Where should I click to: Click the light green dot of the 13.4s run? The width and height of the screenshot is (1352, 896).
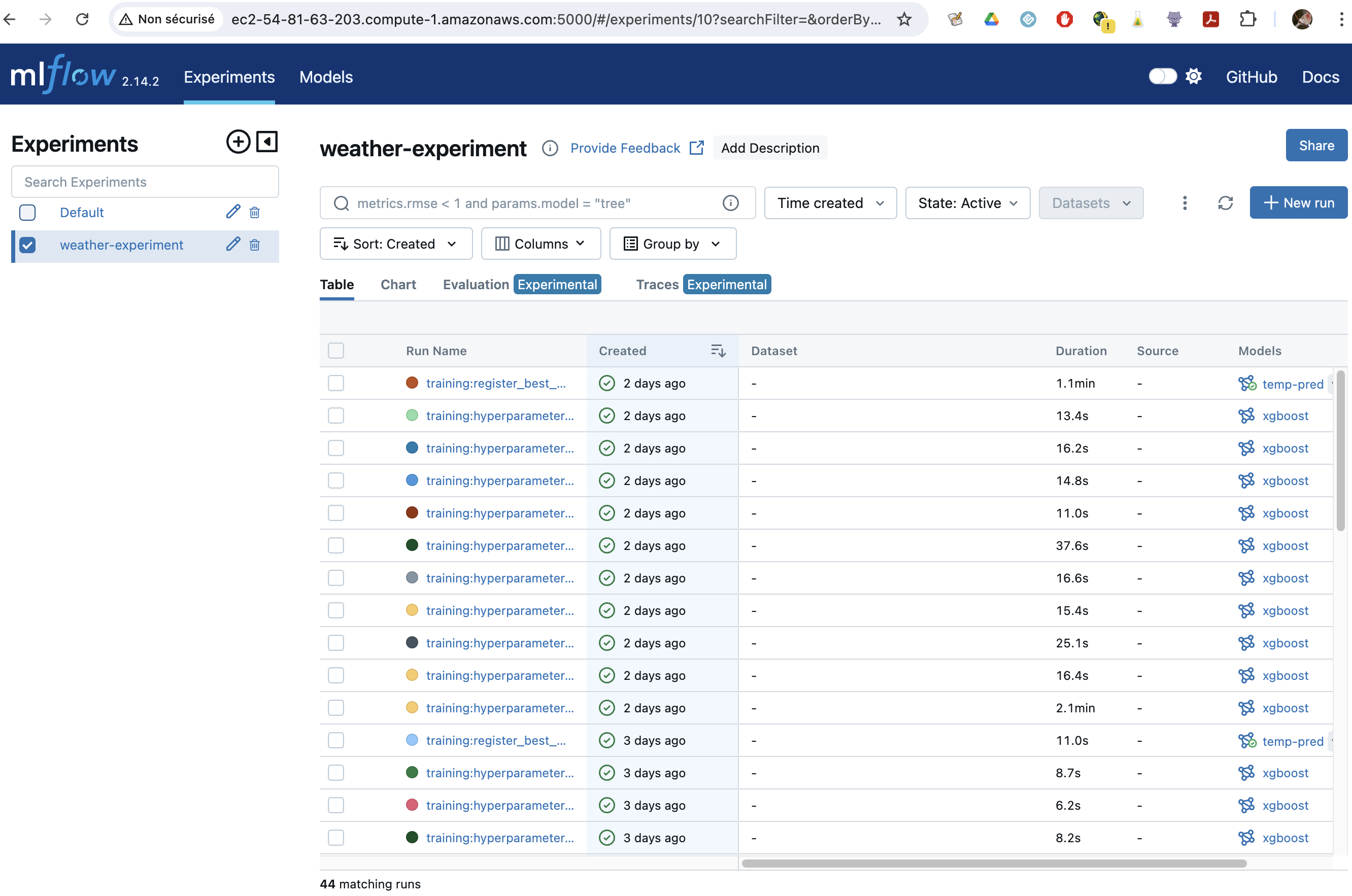point(412,416)
